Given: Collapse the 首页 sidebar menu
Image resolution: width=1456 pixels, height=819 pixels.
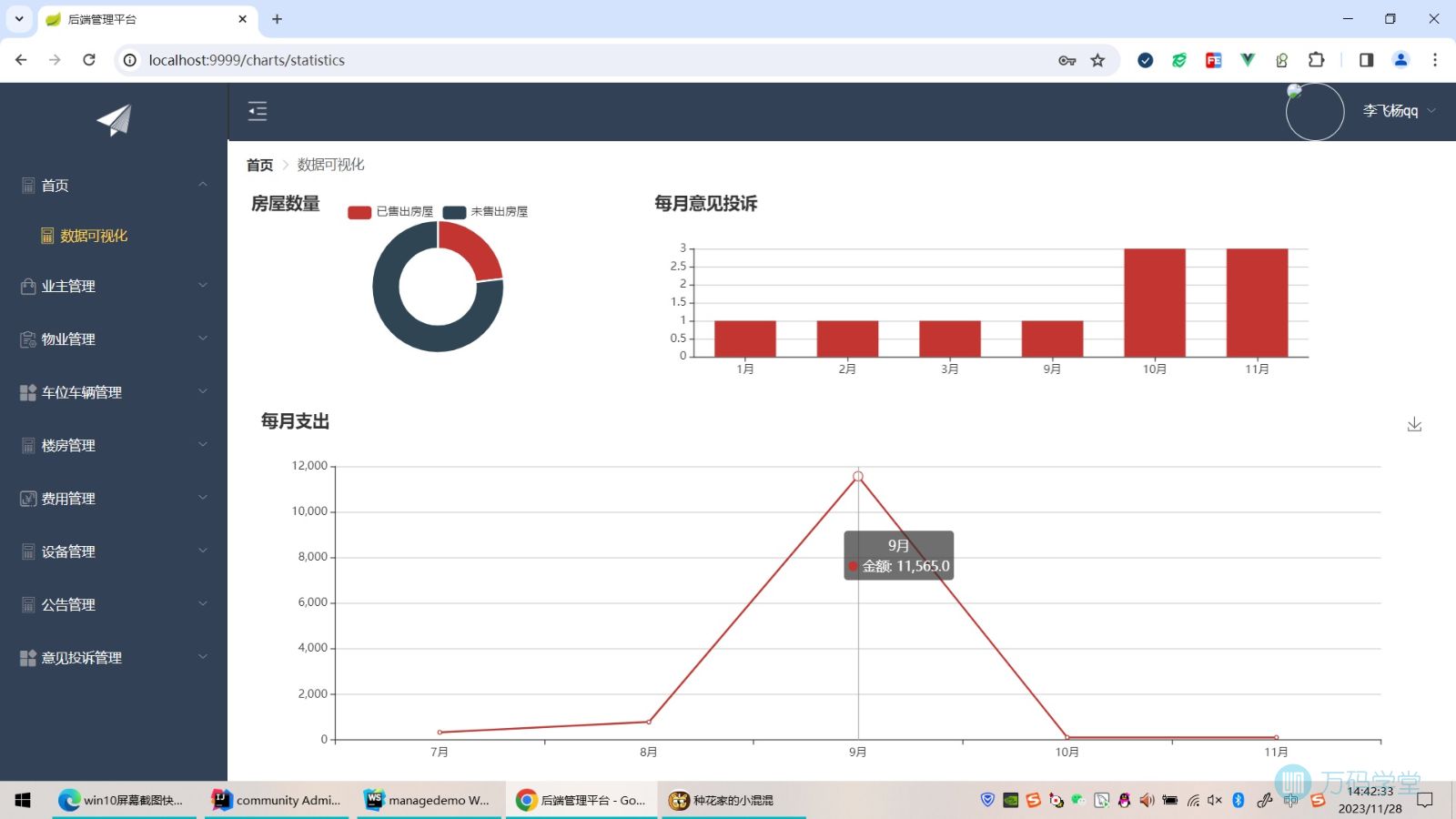Looking at the screenshot, I should click(x=114, y=185).
